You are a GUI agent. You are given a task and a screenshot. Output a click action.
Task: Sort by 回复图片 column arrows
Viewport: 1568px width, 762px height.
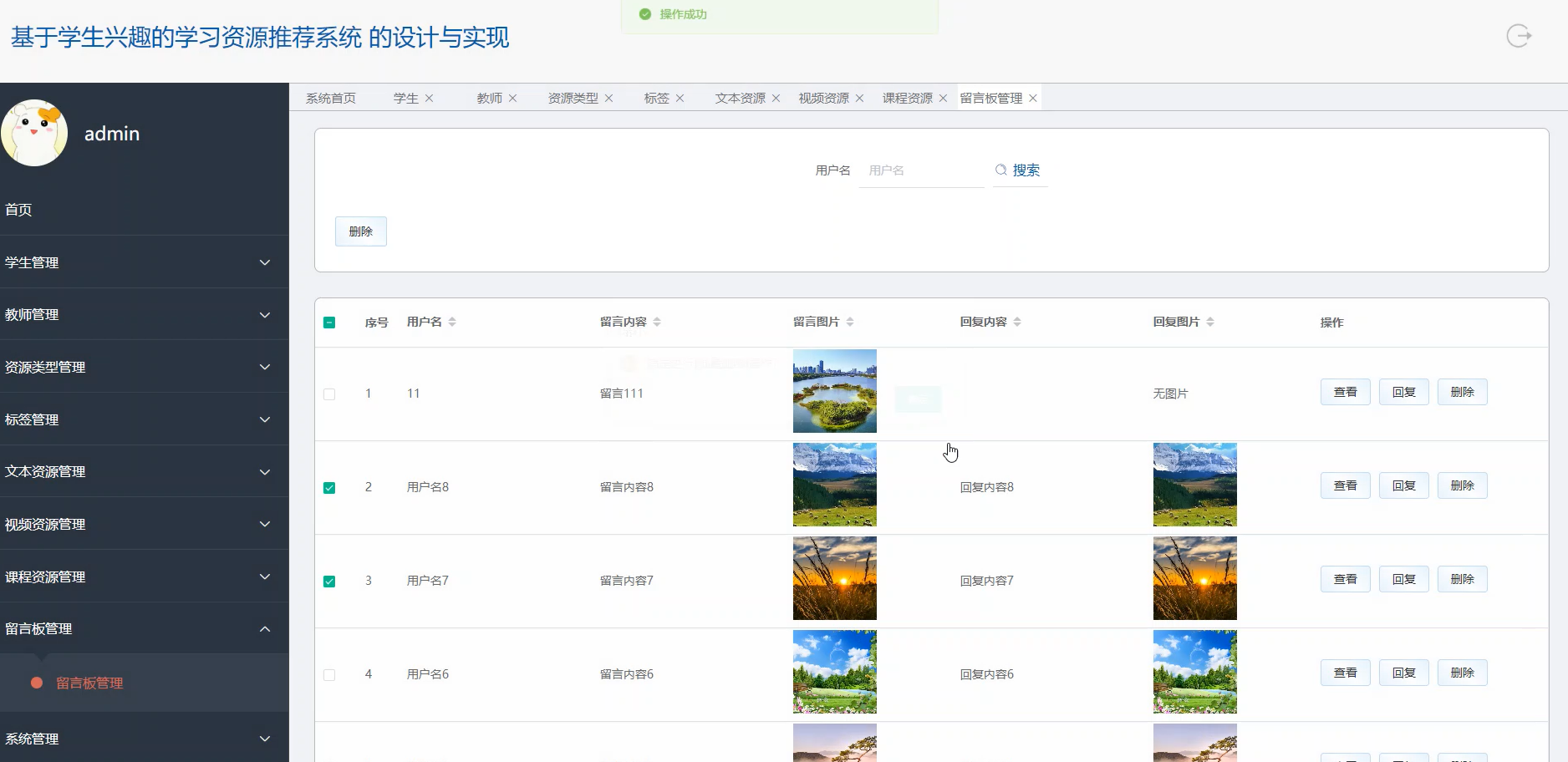(x=1210, y=322)
